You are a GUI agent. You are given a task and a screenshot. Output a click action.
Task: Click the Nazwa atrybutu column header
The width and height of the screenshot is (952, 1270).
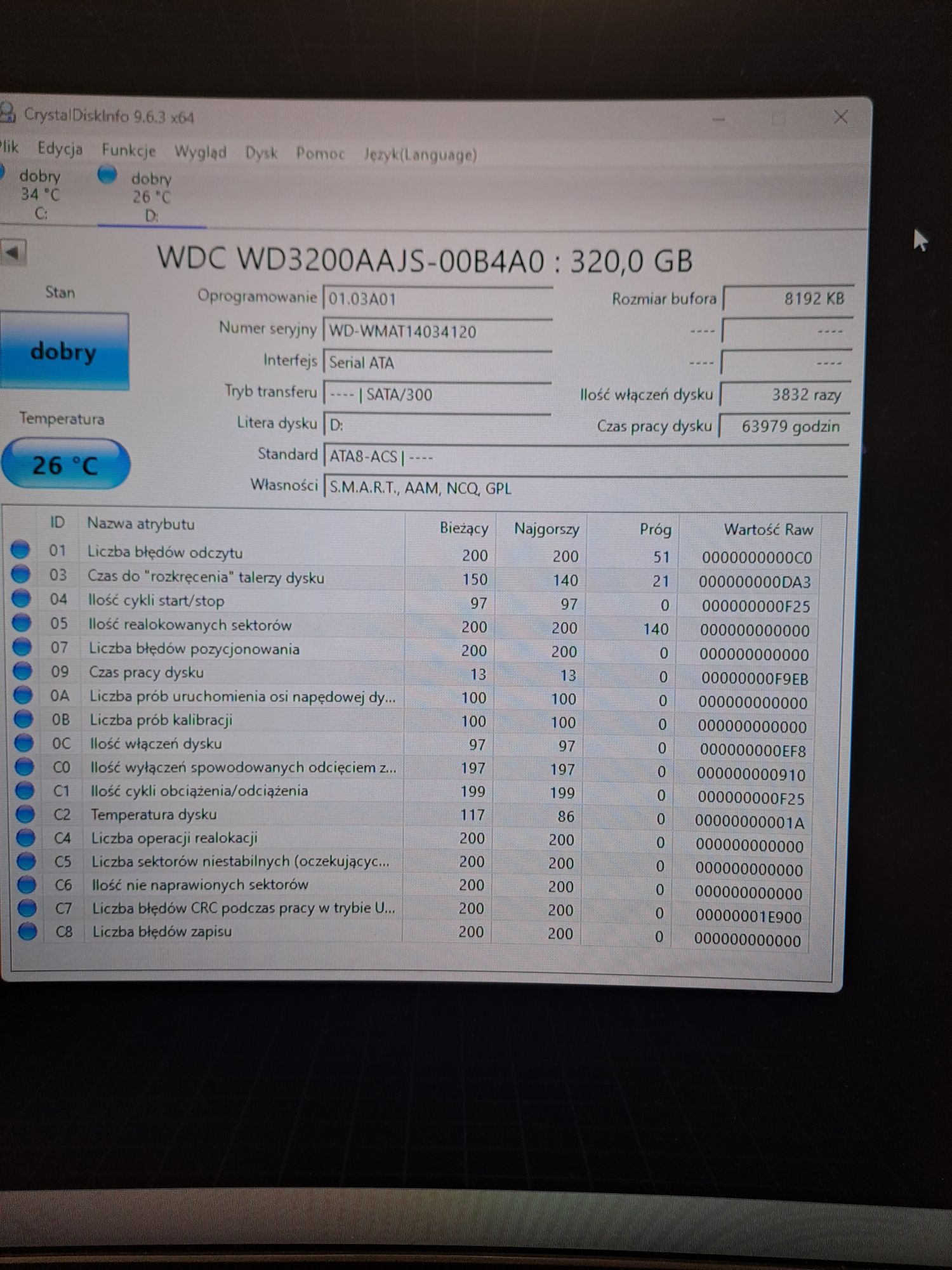click(x=141, y=524)
